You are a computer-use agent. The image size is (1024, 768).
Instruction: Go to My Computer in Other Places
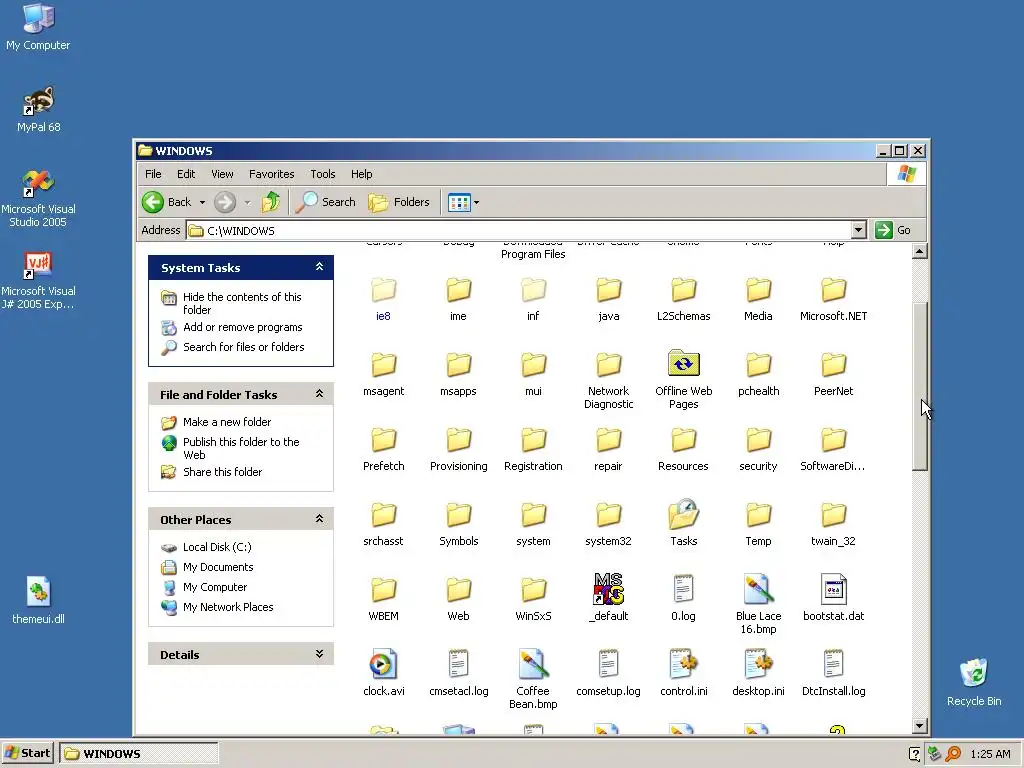pyautogui.click(x=215, y=587)
